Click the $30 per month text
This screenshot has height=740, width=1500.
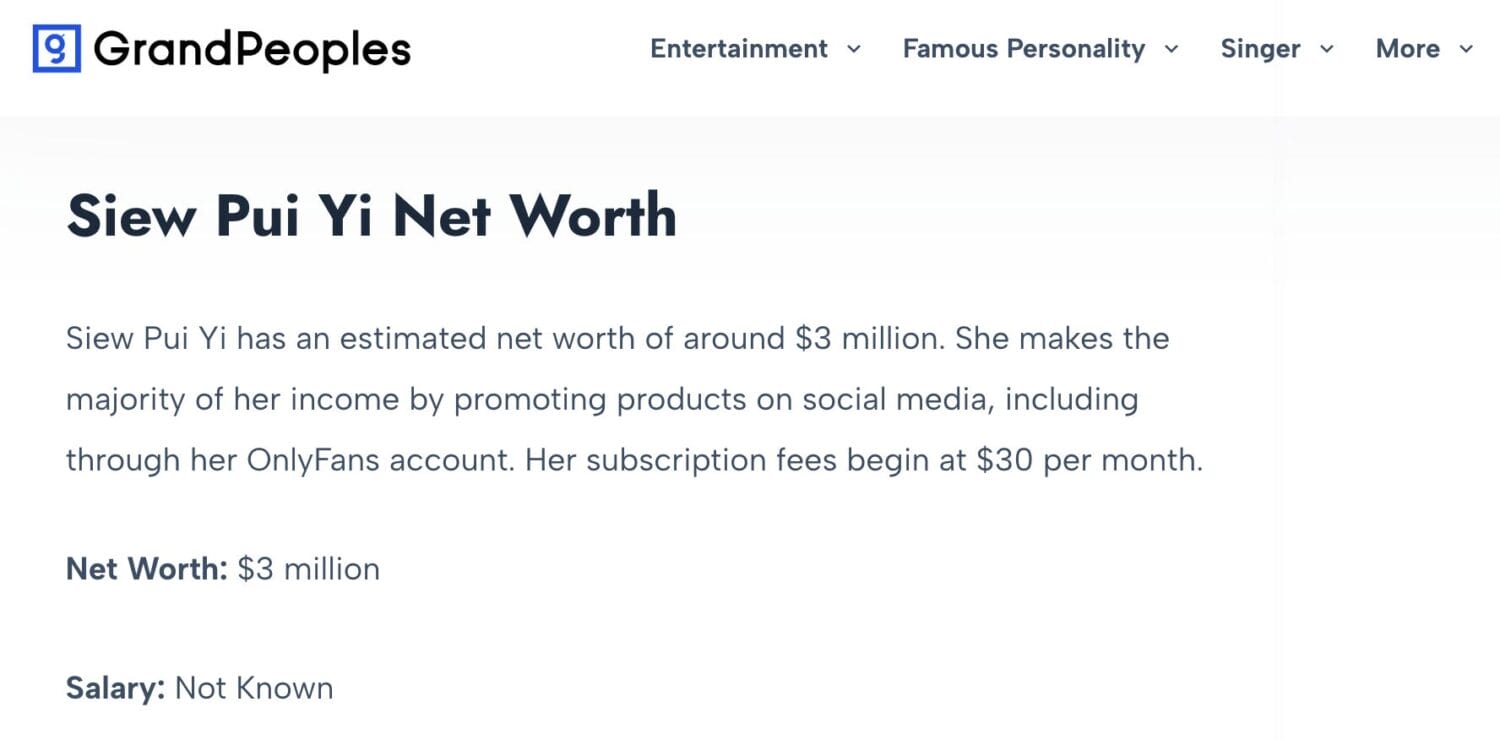pyautogui.click(x=1090, y=460)
